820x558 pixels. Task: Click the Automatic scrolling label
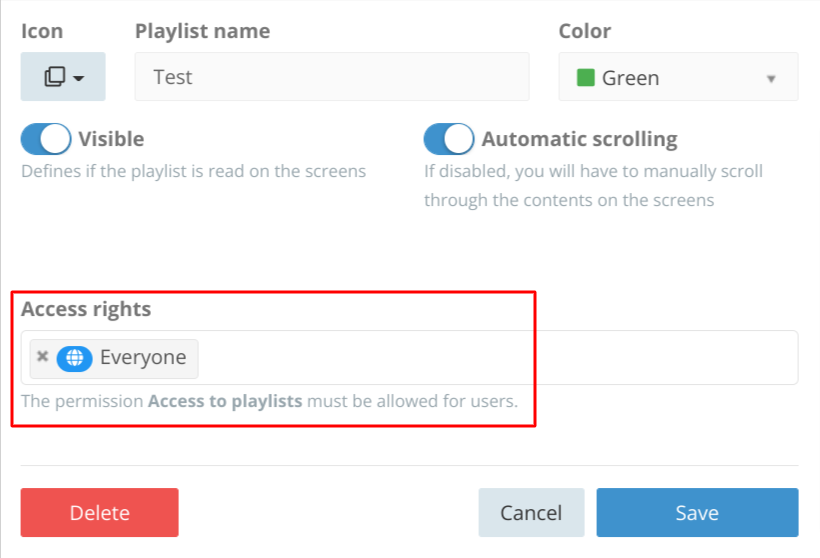click(579, 139)
